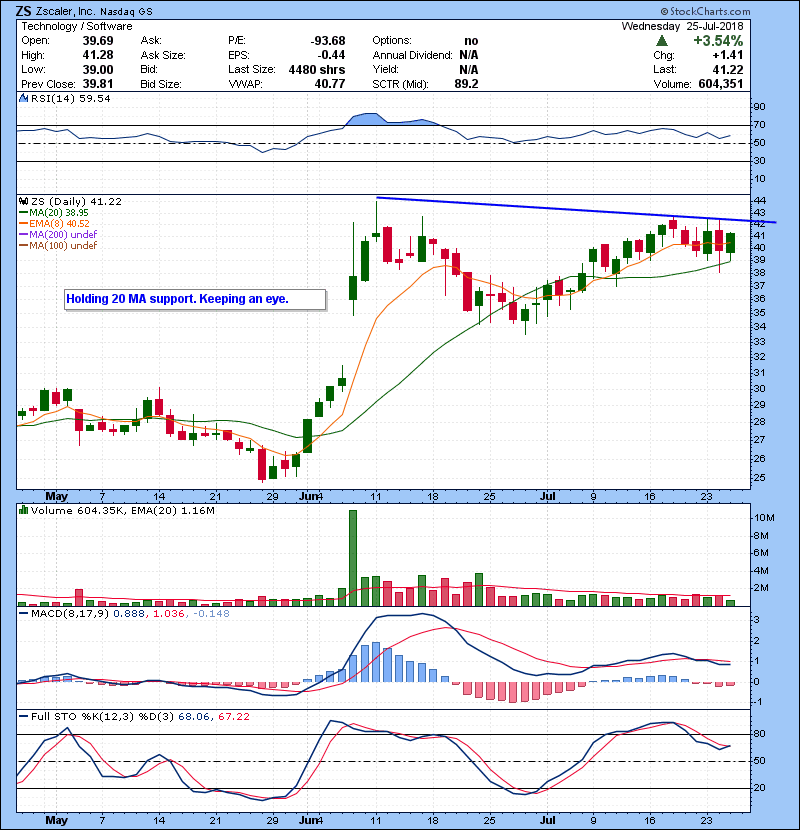Click the +3.54% change percentage

tap(718, 41)
